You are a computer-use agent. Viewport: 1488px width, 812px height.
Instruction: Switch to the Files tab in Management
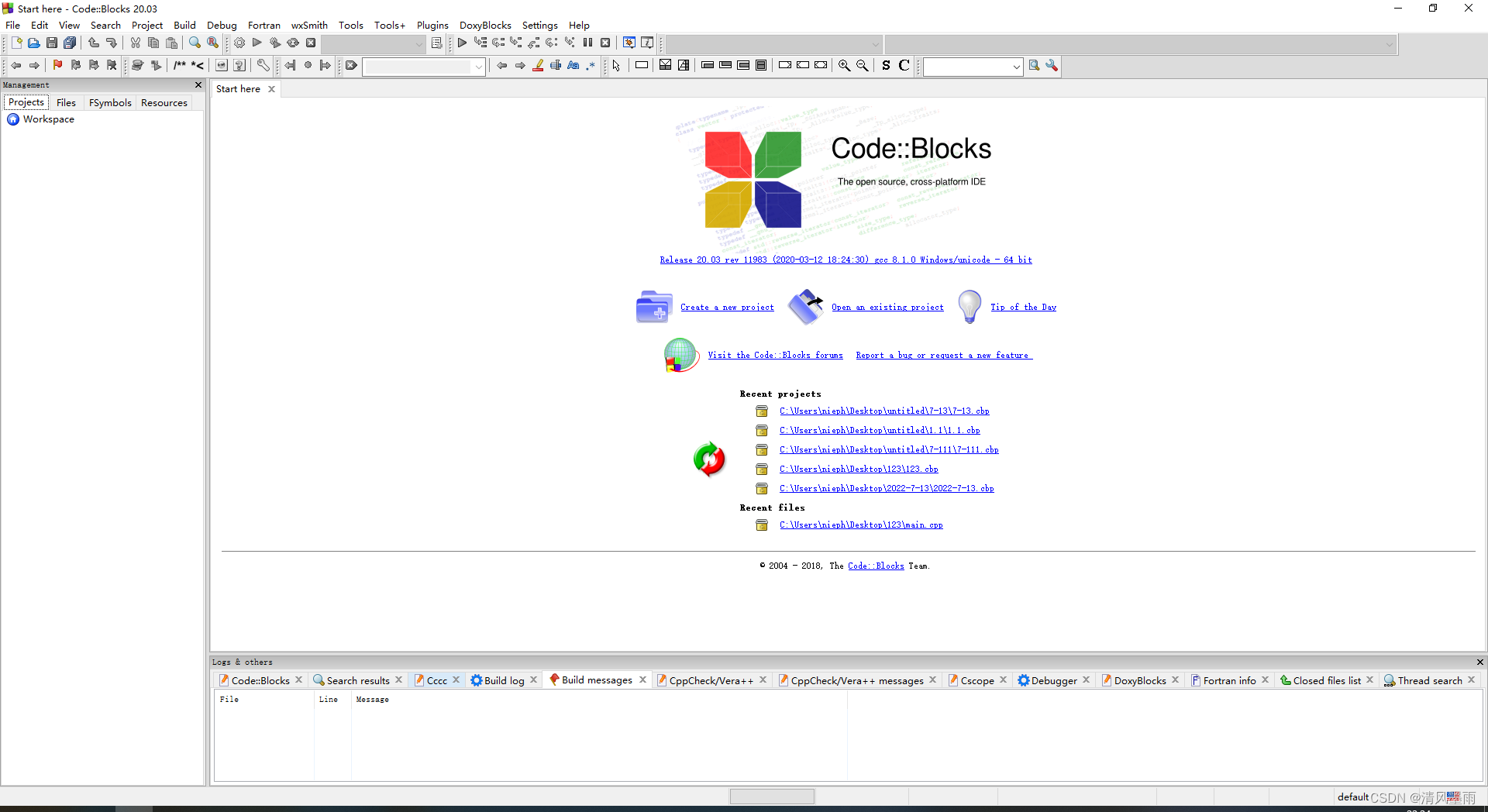coord(66,102)
